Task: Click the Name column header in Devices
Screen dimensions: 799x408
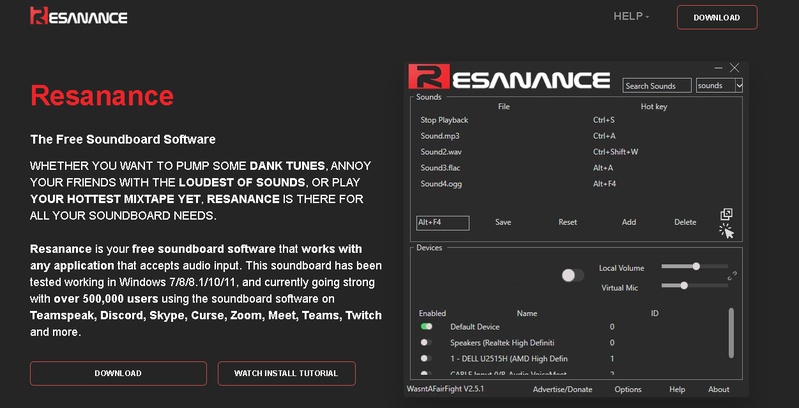Action: coord(527,313)
